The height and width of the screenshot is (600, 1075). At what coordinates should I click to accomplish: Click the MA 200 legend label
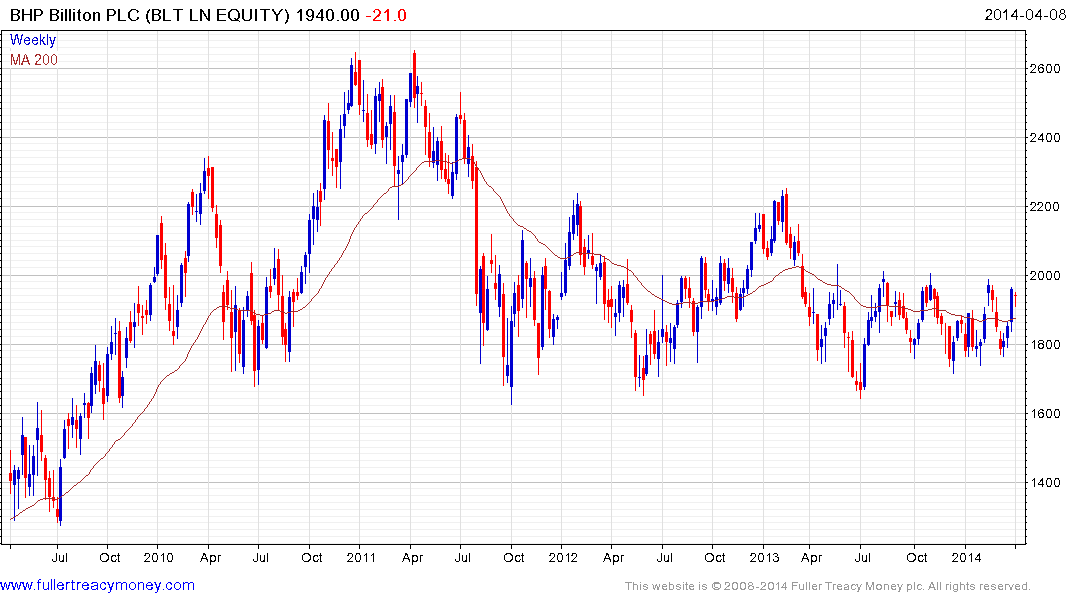pos(34,60)
